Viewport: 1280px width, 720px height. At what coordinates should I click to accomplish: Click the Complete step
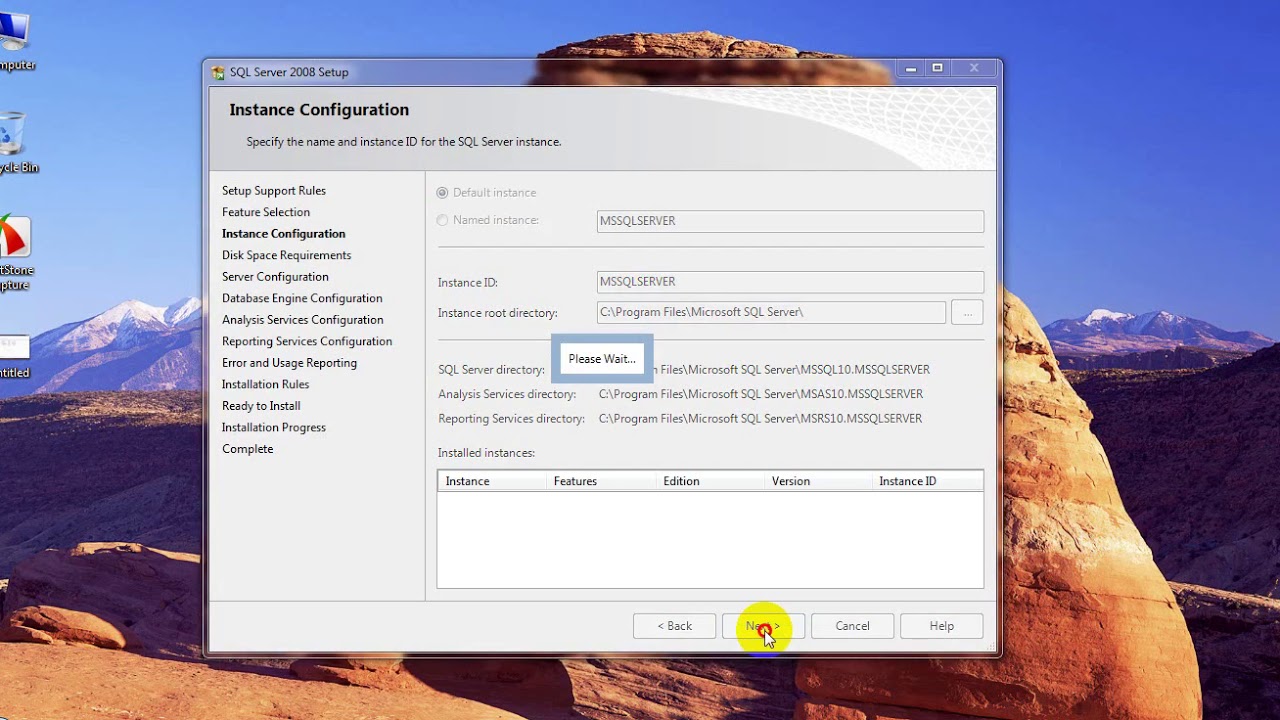[248, 449]
